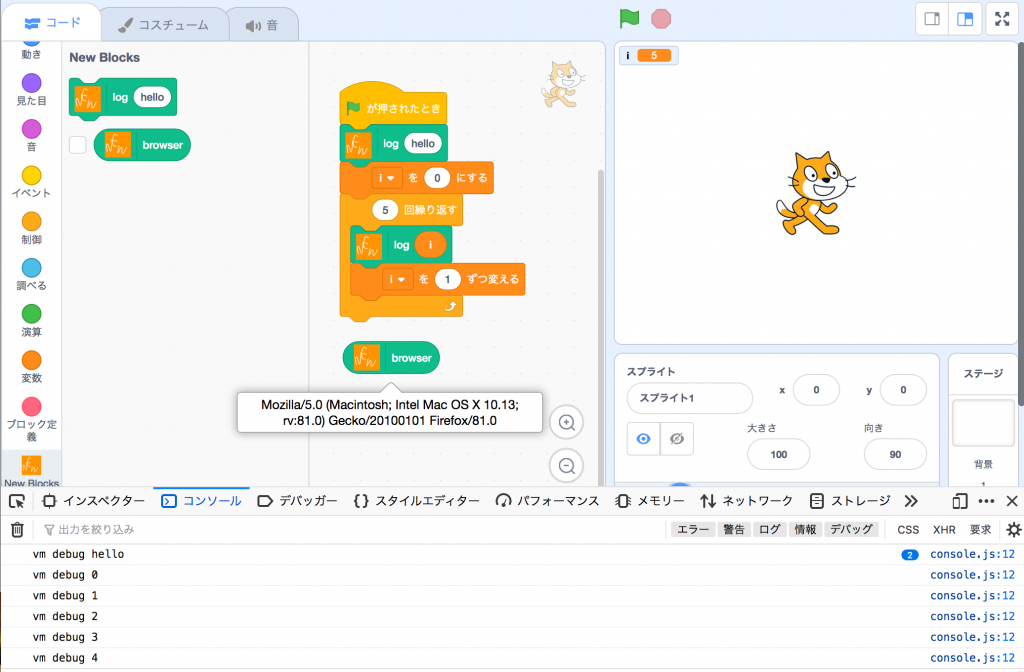The height and width of the screenshot is (672, 1024).
Task: Click the 大きさ size input field
Action: point(778,454)
